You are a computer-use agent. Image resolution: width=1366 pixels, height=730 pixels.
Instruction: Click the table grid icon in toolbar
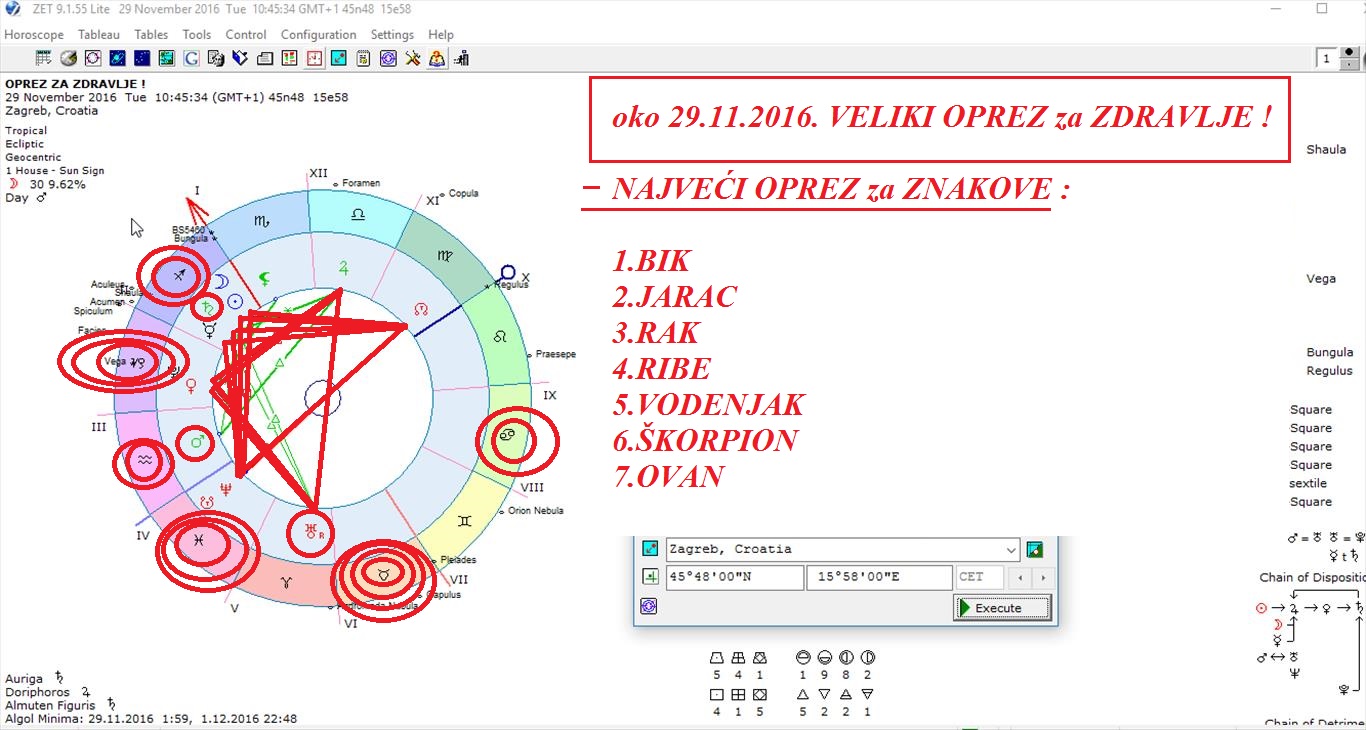43,59
